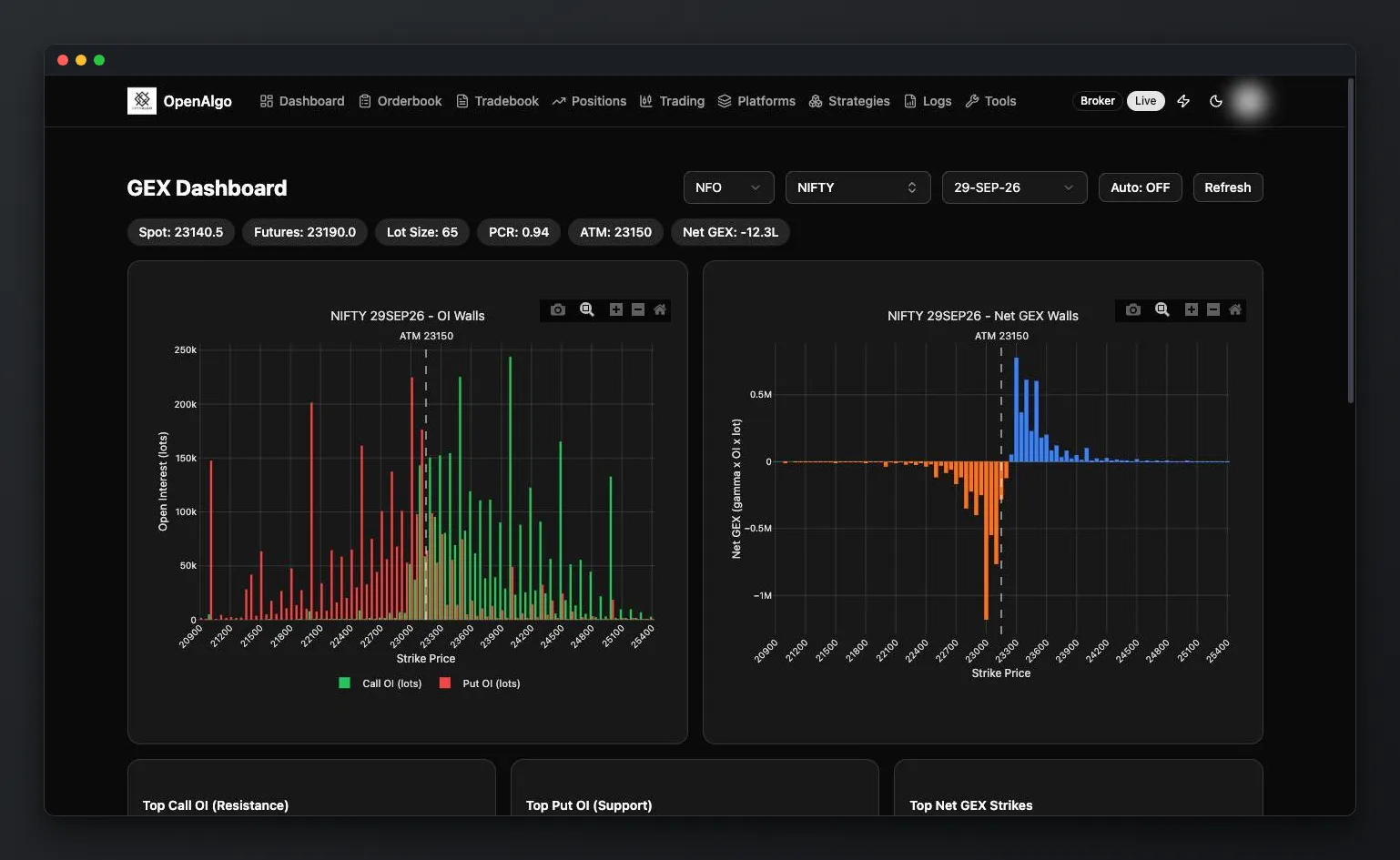Viewport: 1400px width, 860px height.
Task: Click the GEX Dashboard heading
Action: 208,188
